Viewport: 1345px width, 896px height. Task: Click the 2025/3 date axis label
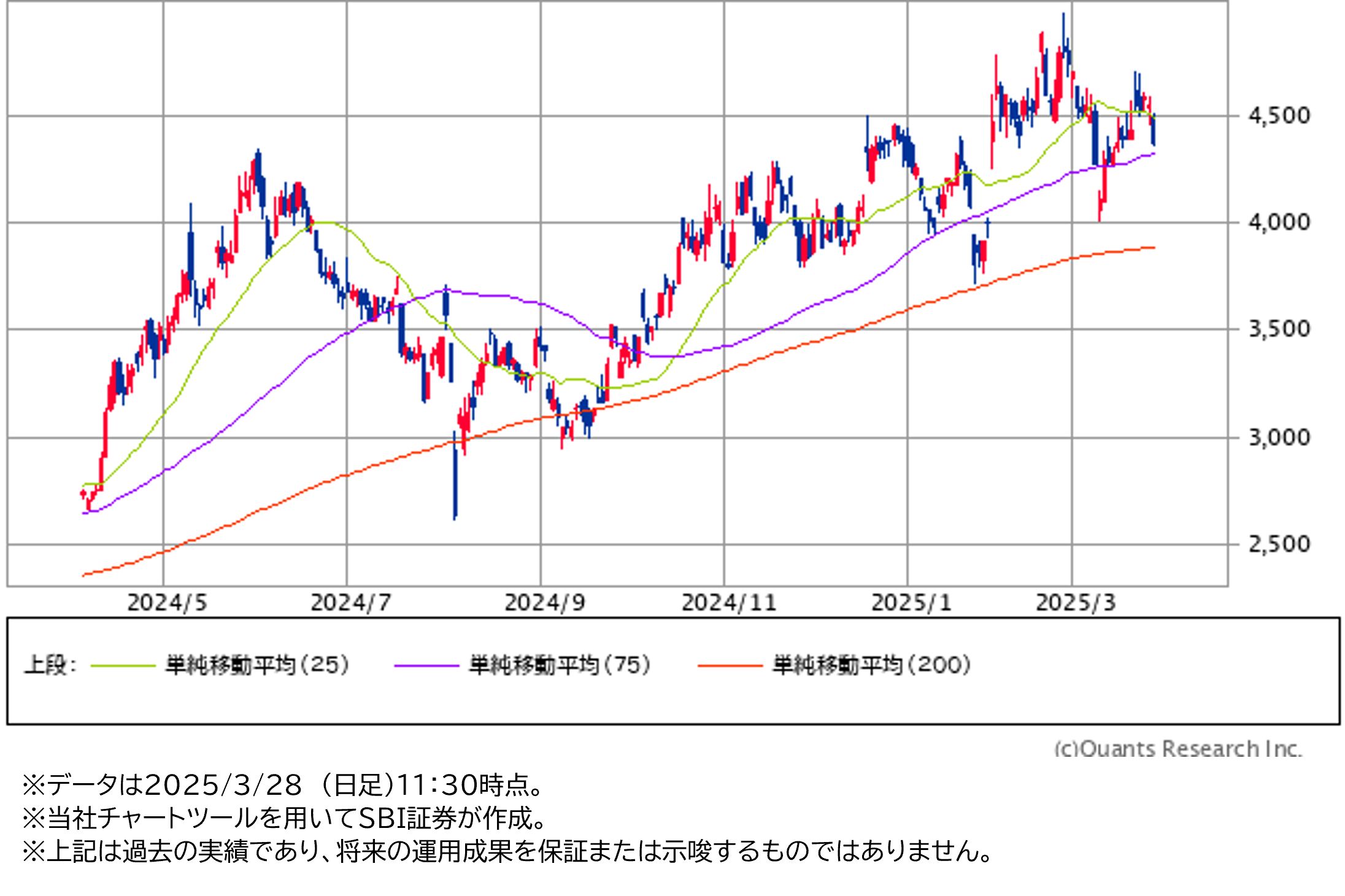point(1076,603)
